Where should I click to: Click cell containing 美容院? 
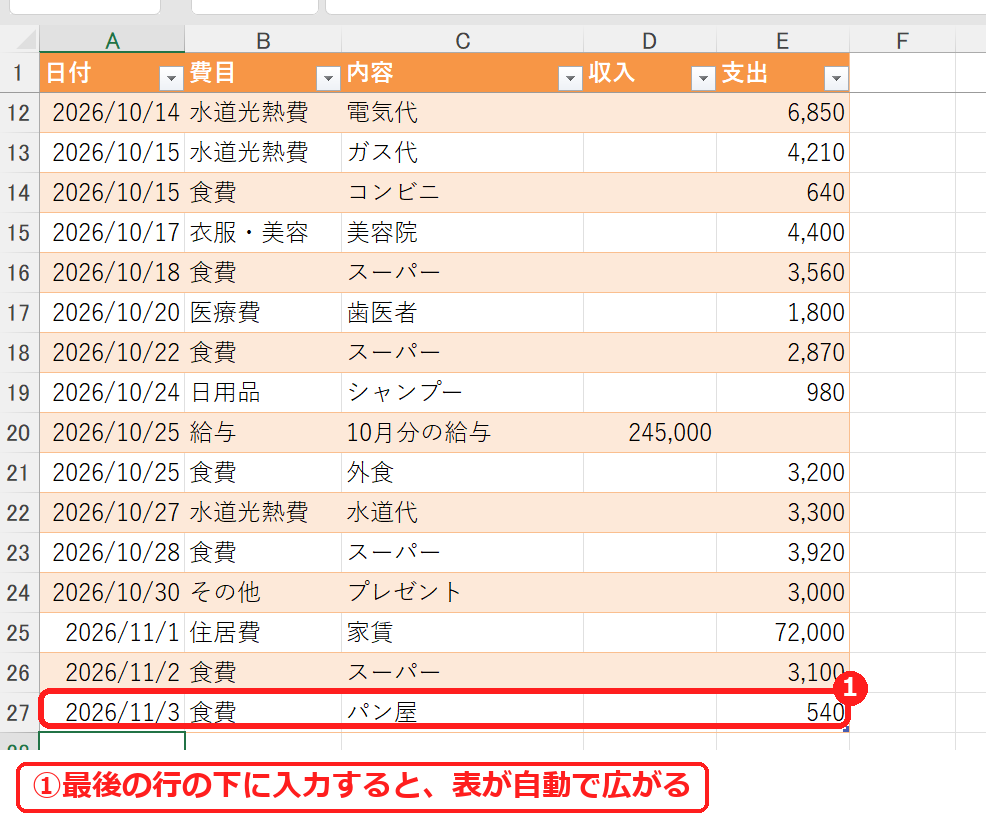pyautogui.click(x=462, y=233)
